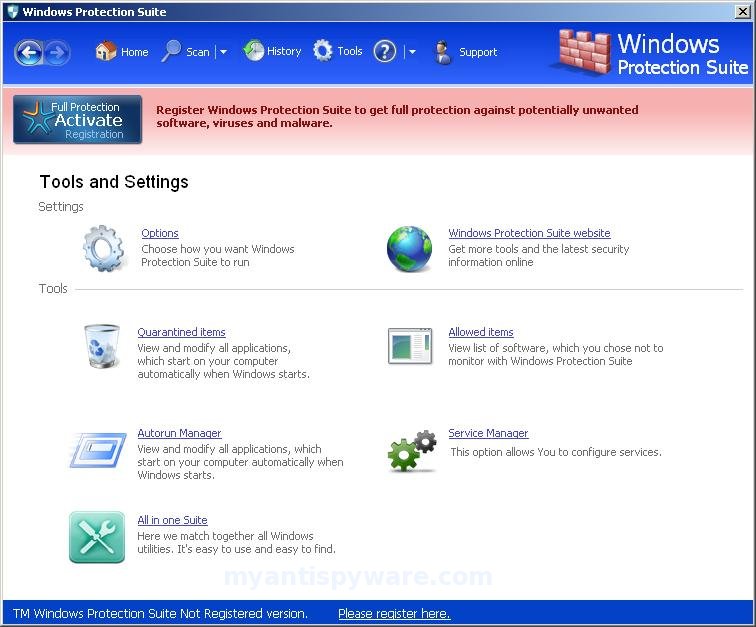
Task: Click the History clock icon
Action: 254,51
